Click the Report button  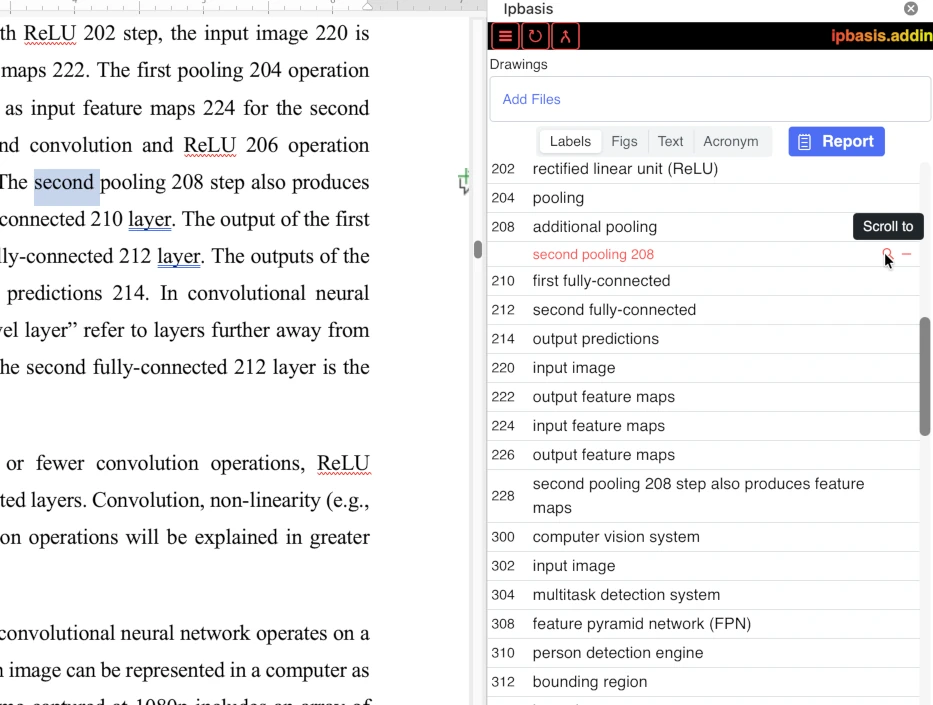(836, 142)
